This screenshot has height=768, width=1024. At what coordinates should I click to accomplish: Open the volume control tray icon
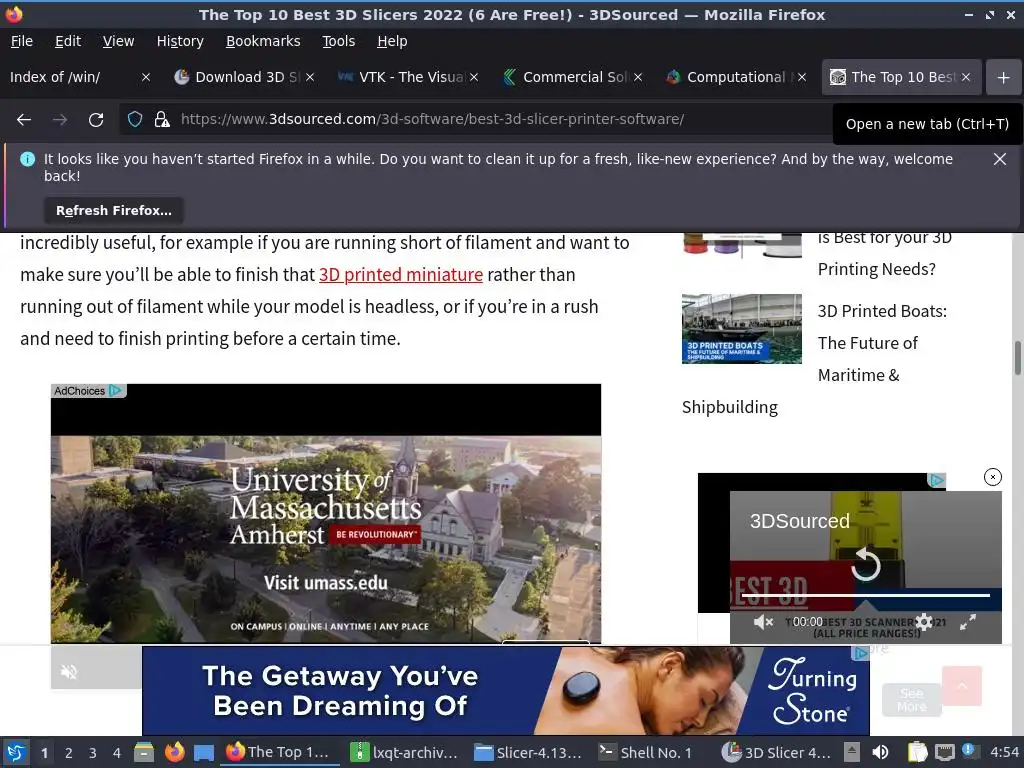tap(880, 752)
